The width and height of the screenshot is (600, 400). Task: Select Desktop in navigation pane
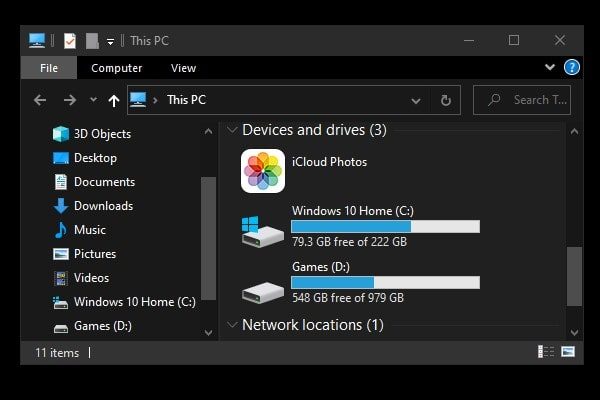85,158
